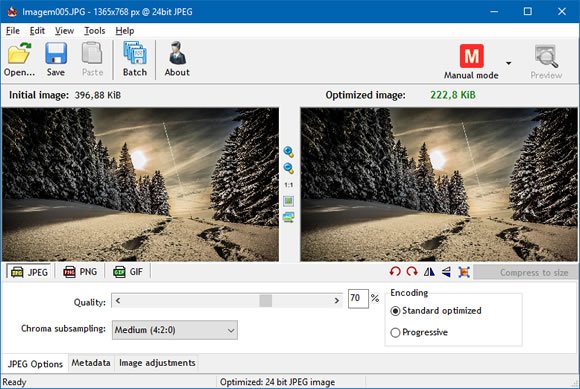Set view to 1:1 actual size
The image size is (580, 389).
pyautogui.click(x=289, y=185)
